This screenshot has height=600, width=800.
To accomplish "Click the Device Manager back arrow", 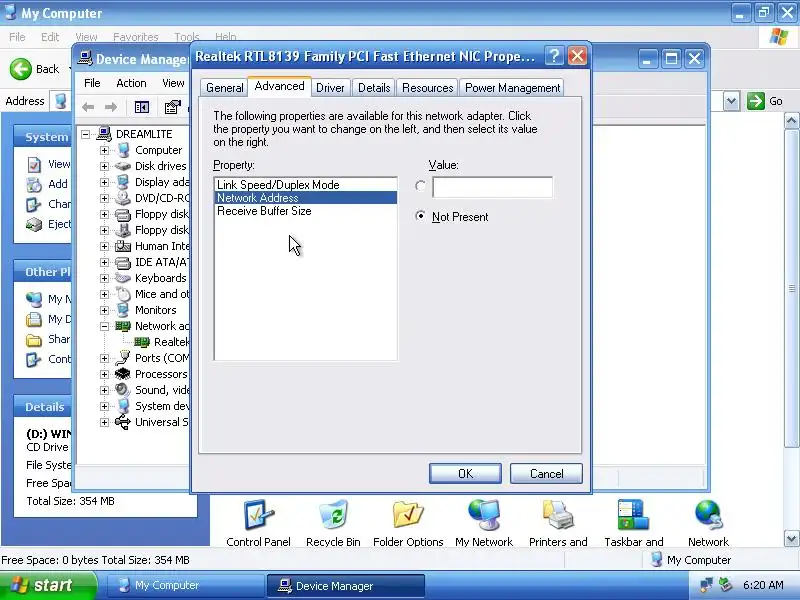I will point(88,107).
